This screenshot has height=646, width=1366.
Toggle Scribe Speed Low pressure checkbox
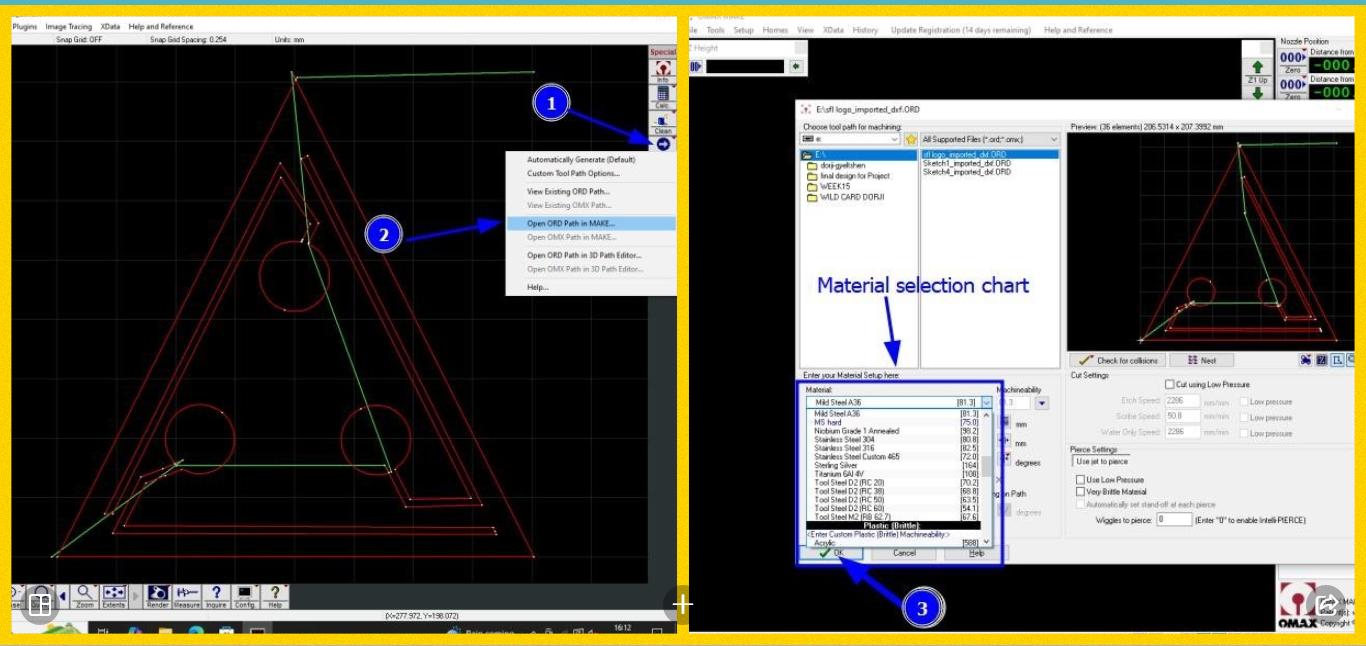pyautogui.click(x=1243, y=417)
